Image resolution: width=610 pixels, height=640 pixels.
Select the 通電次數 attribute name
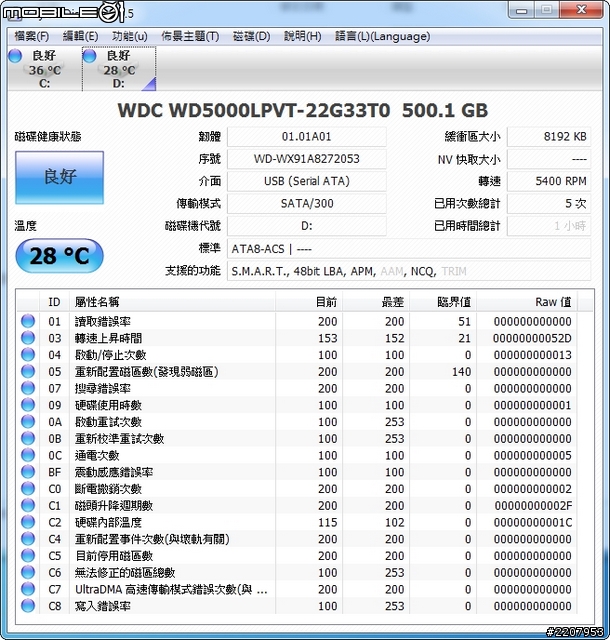pyautogui.click(x=97, y=456)
